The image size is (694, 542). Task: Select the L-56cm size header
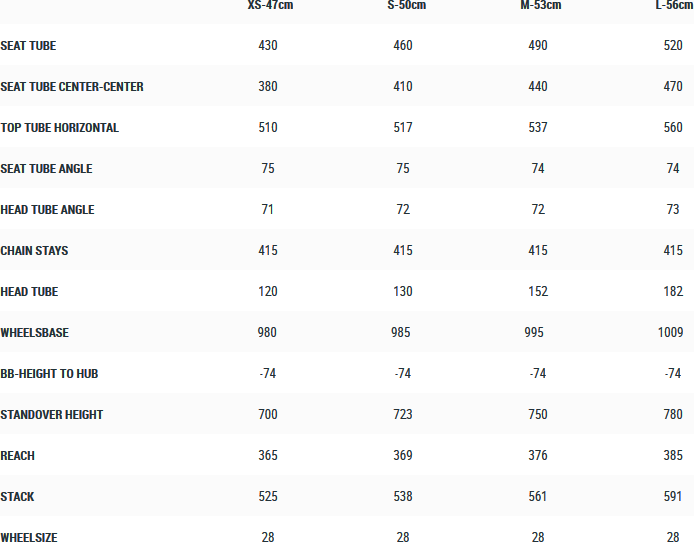click(x=674, y=6)
